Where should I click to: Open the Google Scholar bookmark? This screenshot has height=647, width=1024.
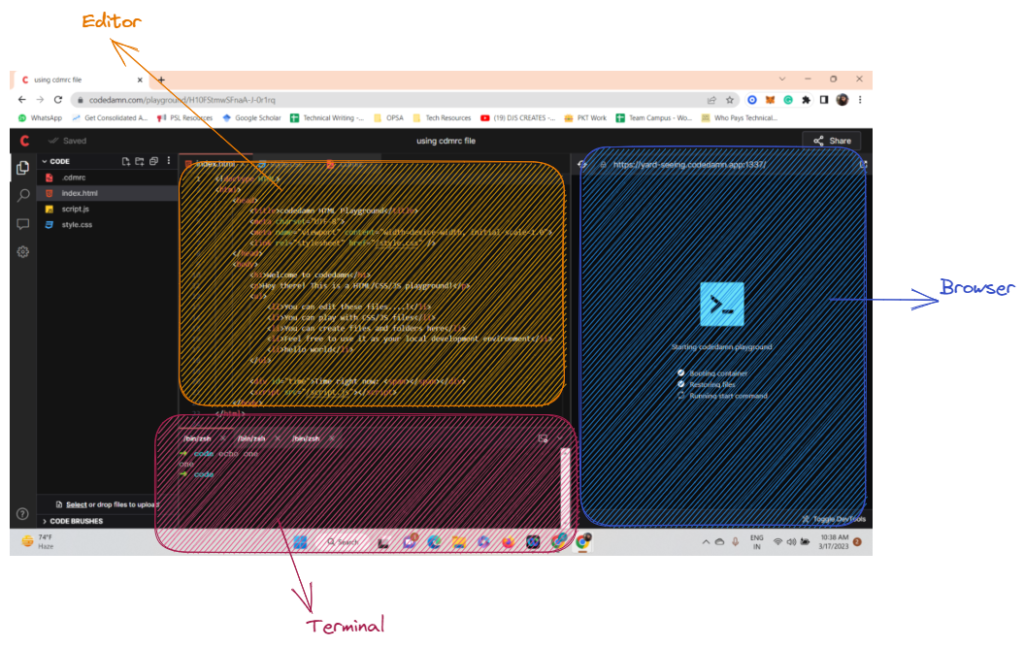click(251, 118)
